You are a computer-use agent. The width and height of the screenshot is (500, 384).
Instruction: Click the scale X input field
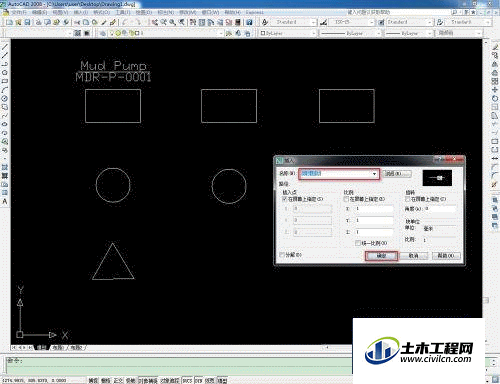(374, 209)
